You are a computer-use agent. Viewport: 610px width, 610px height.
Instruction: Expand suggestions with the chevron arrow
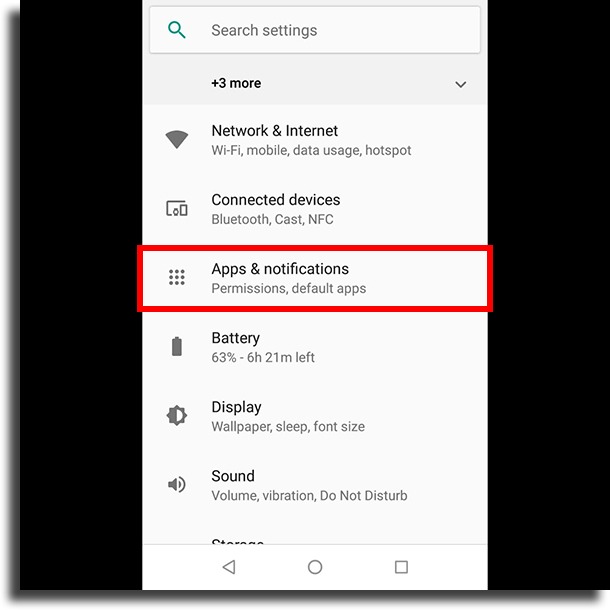(461, 84)
